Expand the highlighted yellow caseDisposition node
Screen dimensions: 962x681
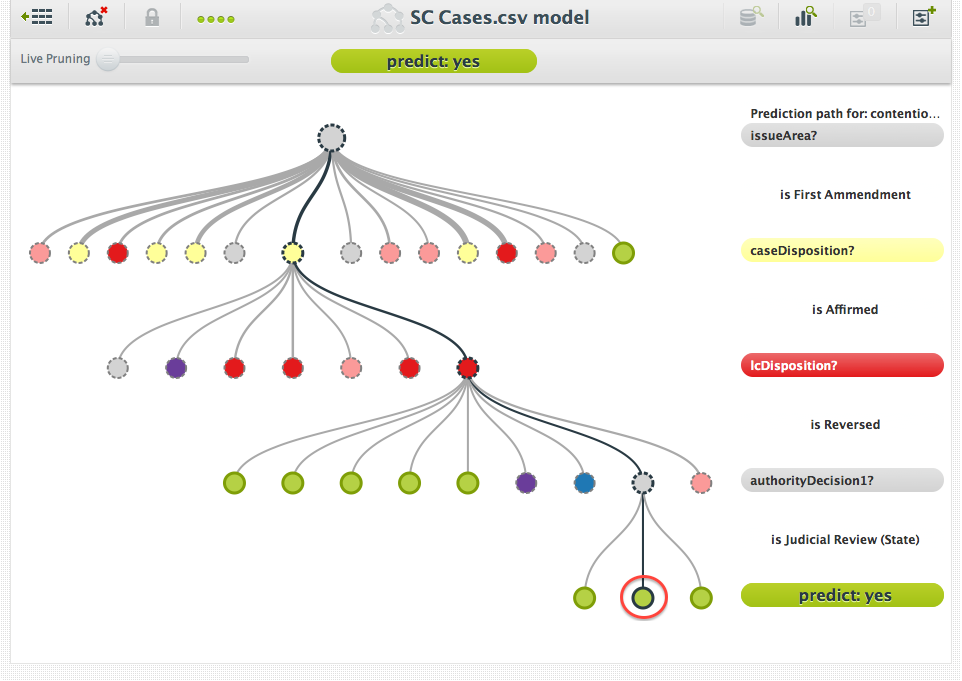[x=292, y=253]
